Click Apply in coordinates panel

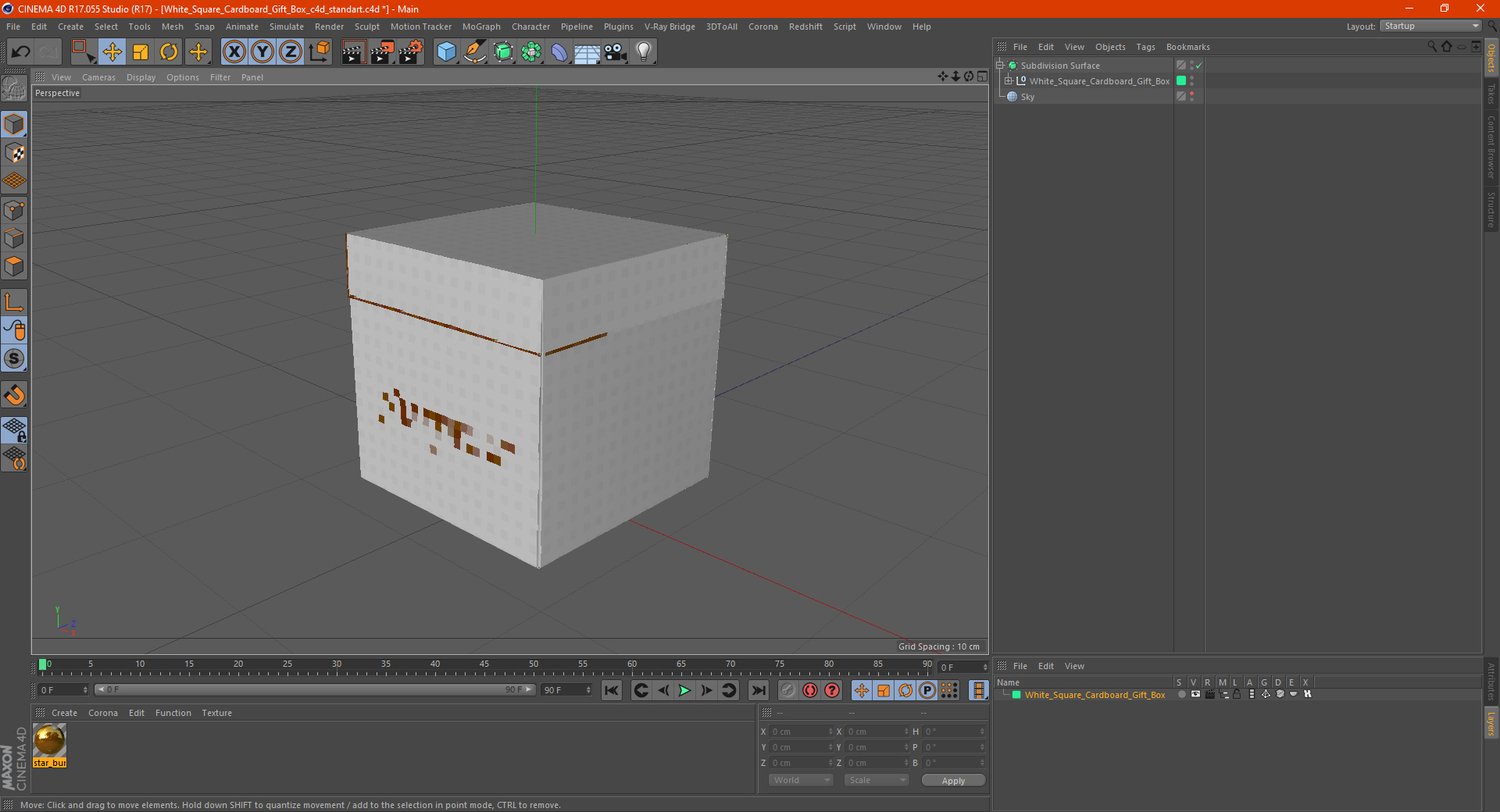(953, 781)
